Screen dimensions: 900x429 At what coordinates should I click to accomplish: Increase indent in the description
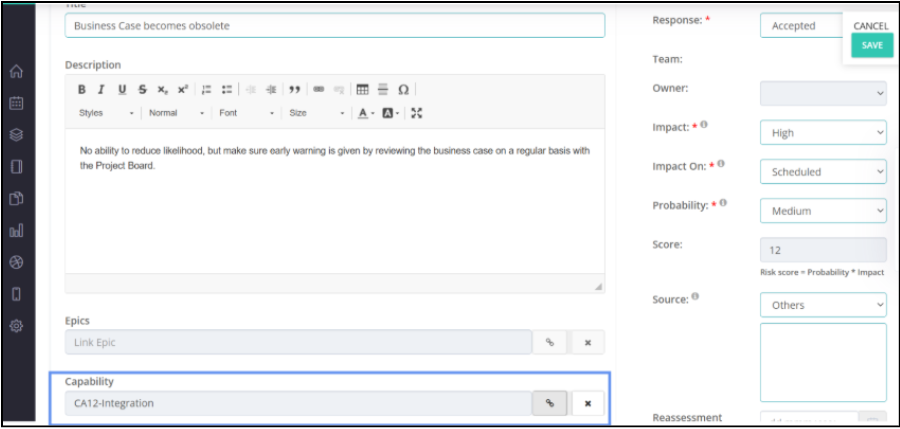tap(271, 90)
